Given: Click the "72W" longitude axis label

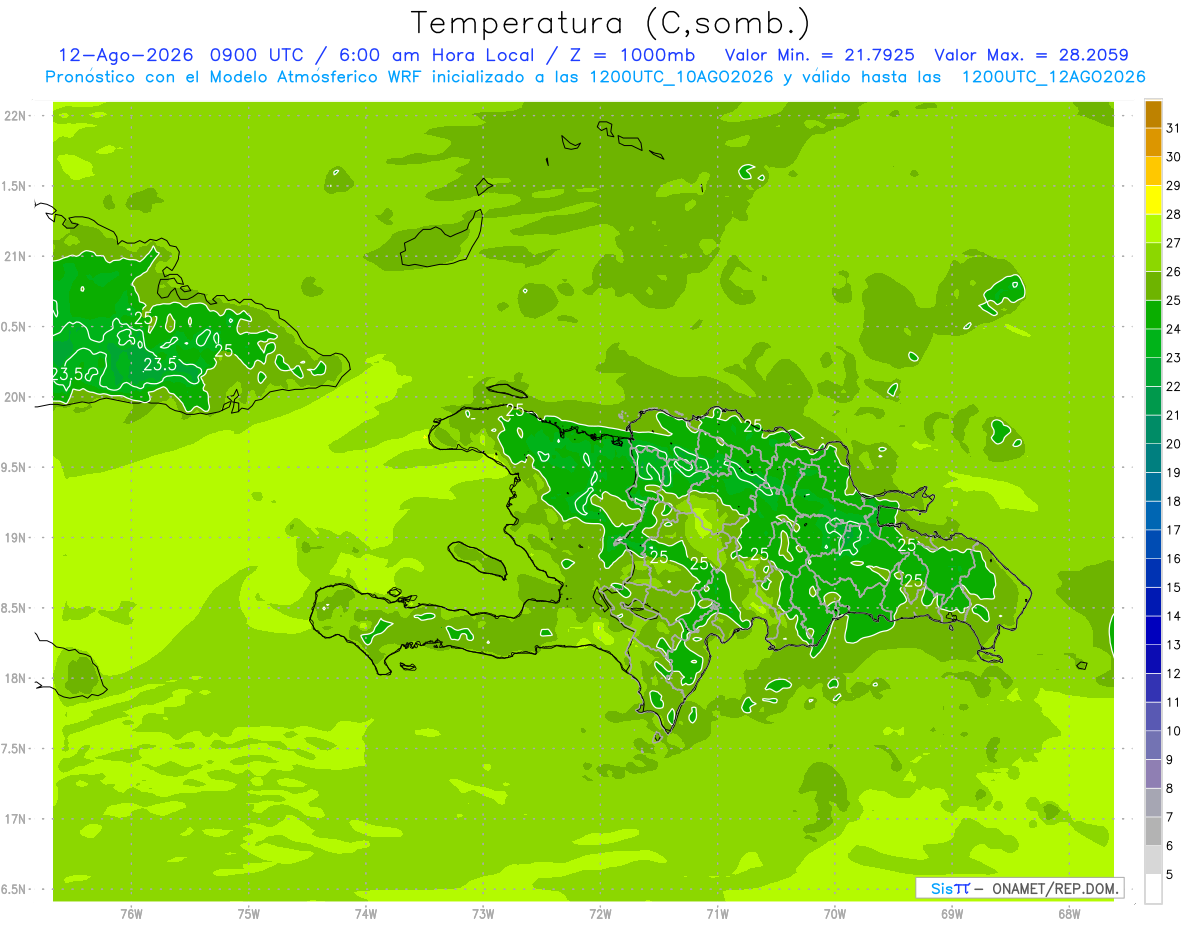Looking at the screenshot, I should (600, 914).
